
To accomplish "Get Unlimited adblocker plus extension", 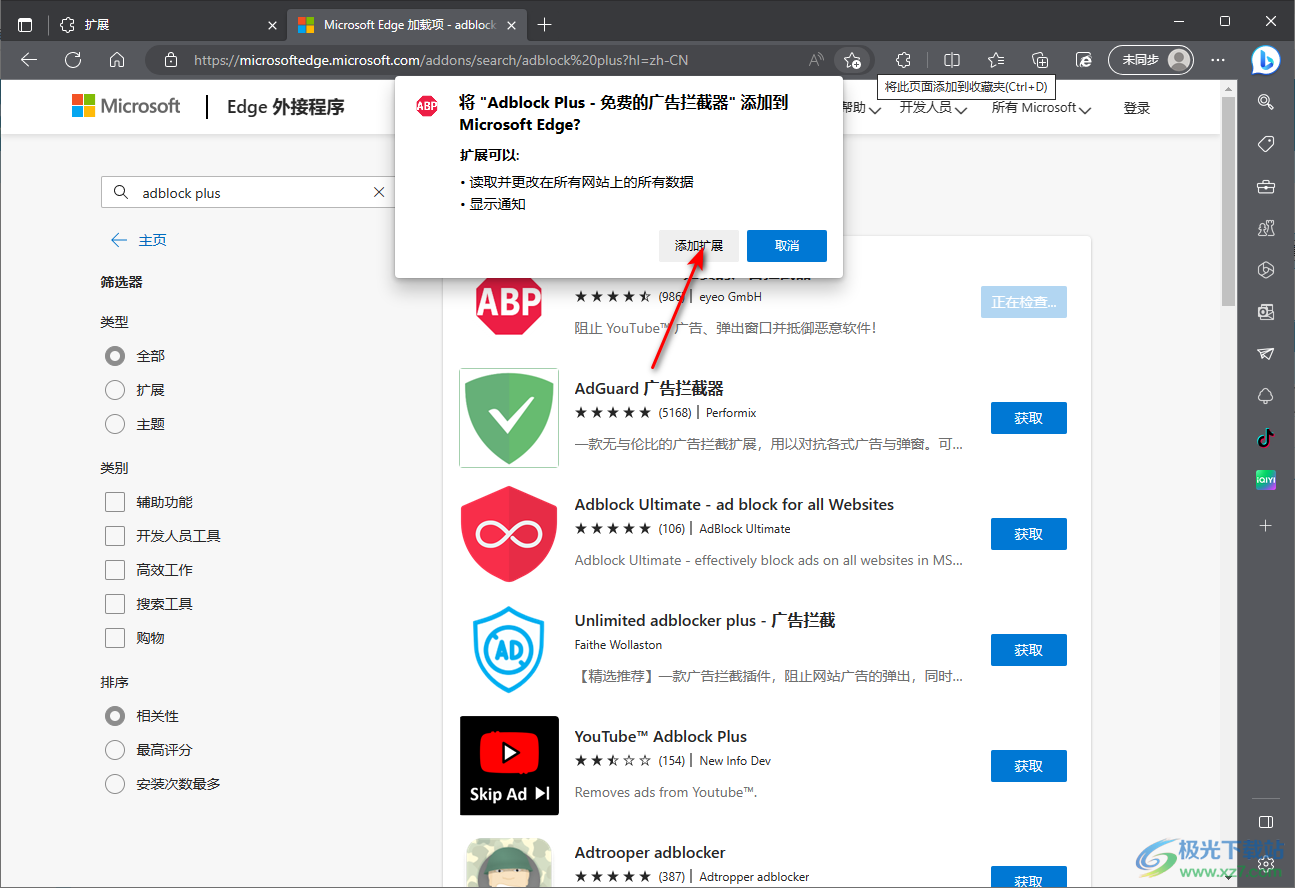I will point(1028,650).
